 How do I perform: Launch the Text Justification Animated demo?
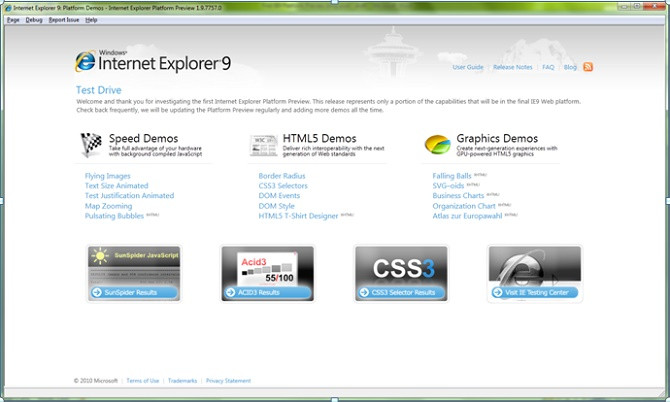[129, 196]
